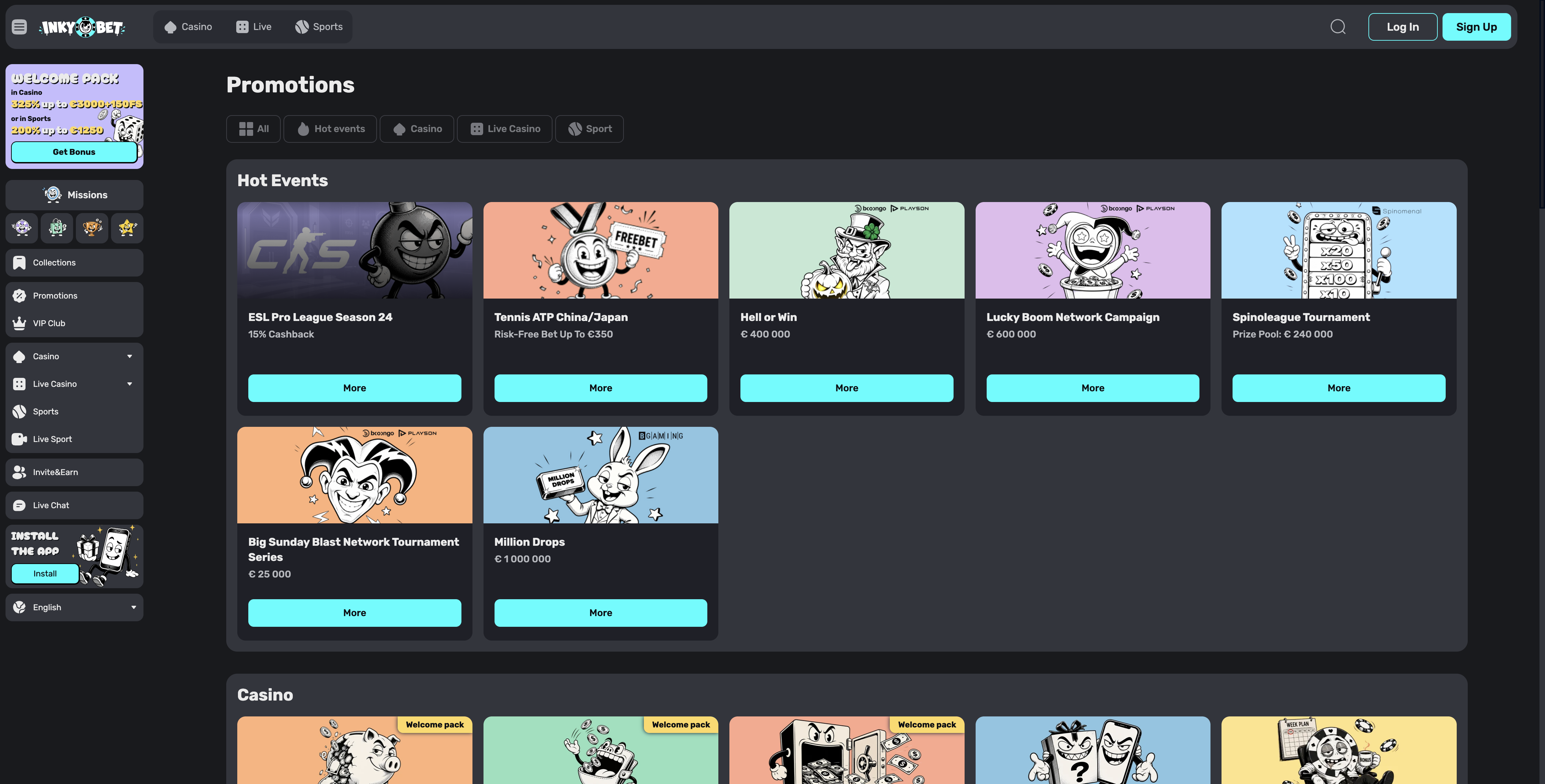This screenshot has height=784, width=1545.
Task: Switch to the Sports top navigation tab
Action: tap(318, 27)
